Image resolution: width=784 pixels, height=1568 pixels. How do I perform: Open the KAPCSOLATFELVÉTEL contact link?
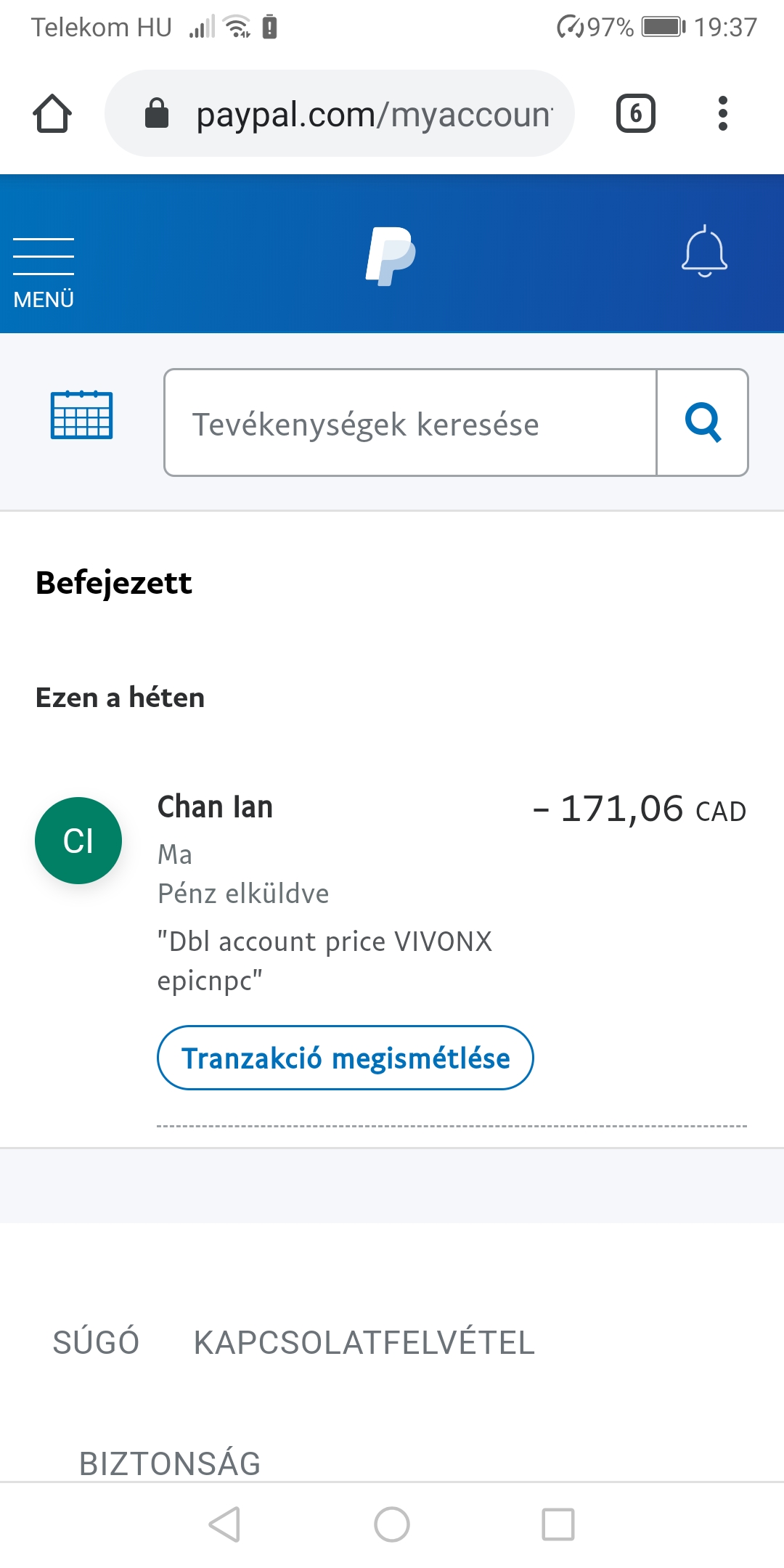coord(364,1342)
